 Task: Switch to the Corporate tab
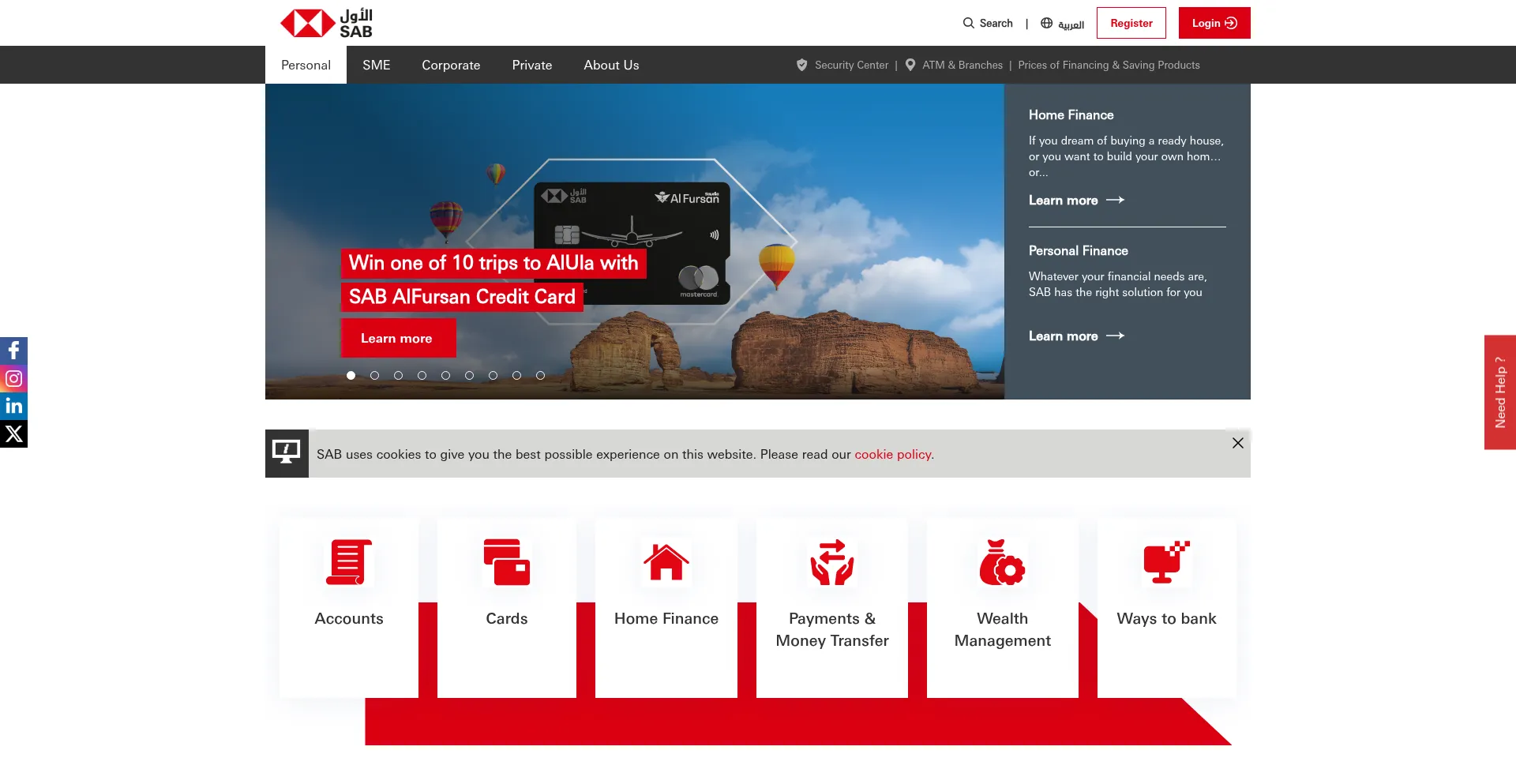click(x=451, y=65)
